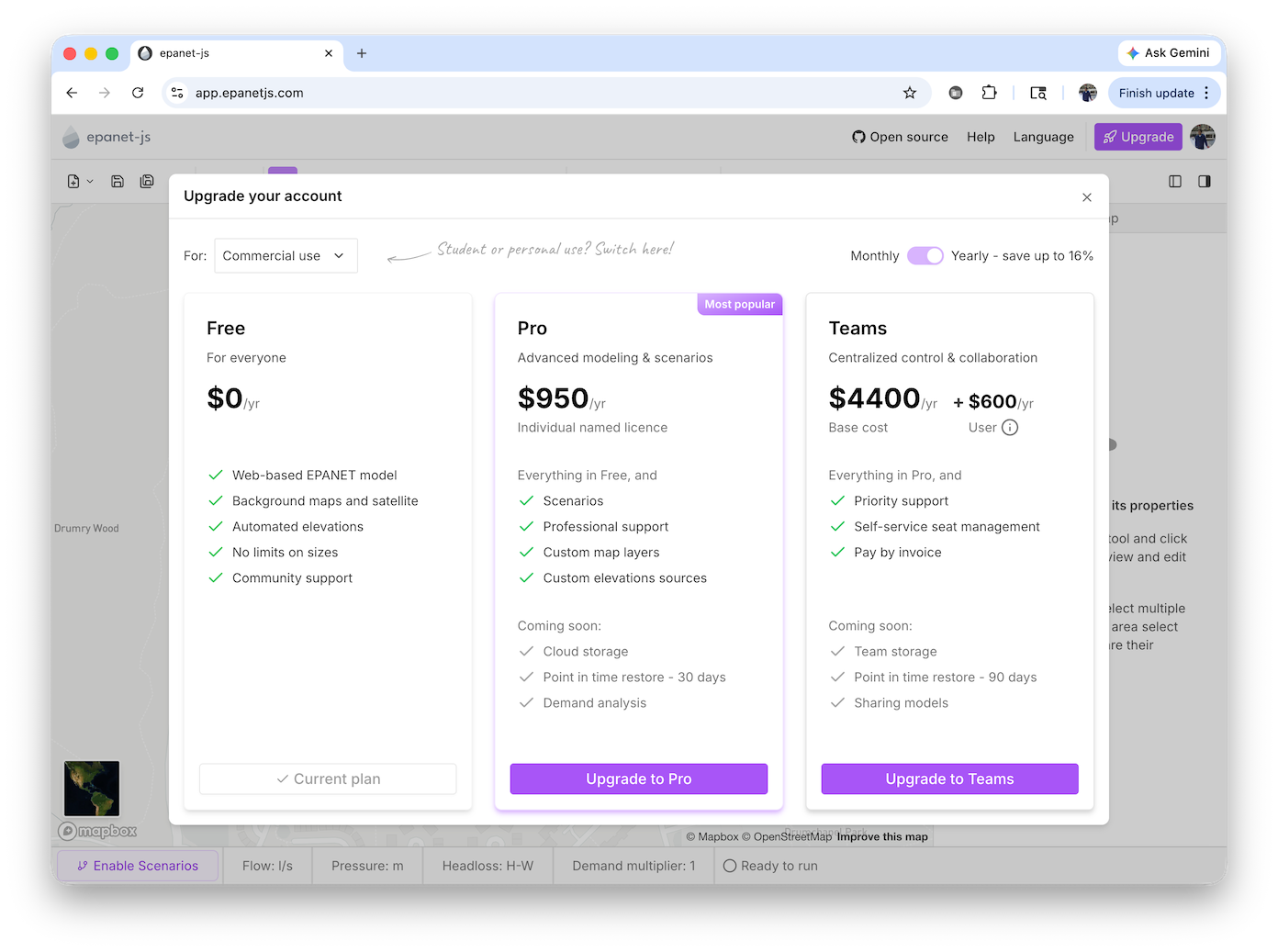The width and height of the screenshot is (1278, 952).
Task: Toggle Monthly/Yearly billing switch
Action: click(x=925, y=256)
